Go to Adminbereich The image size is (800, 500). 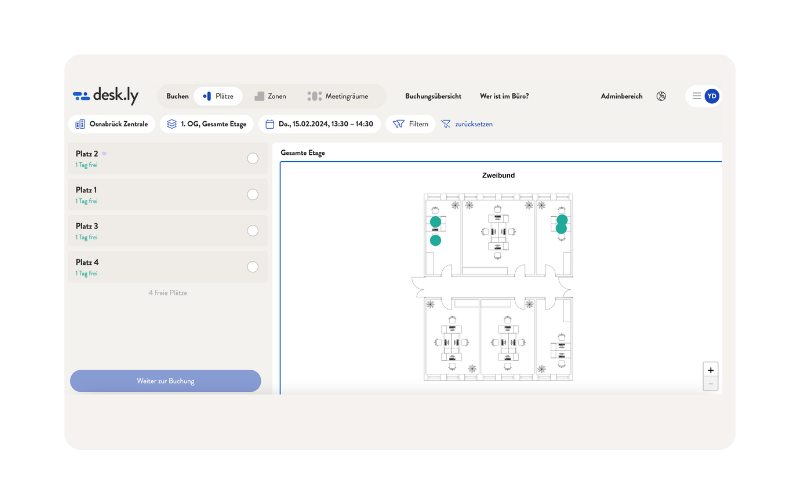[x=621, y=96]
